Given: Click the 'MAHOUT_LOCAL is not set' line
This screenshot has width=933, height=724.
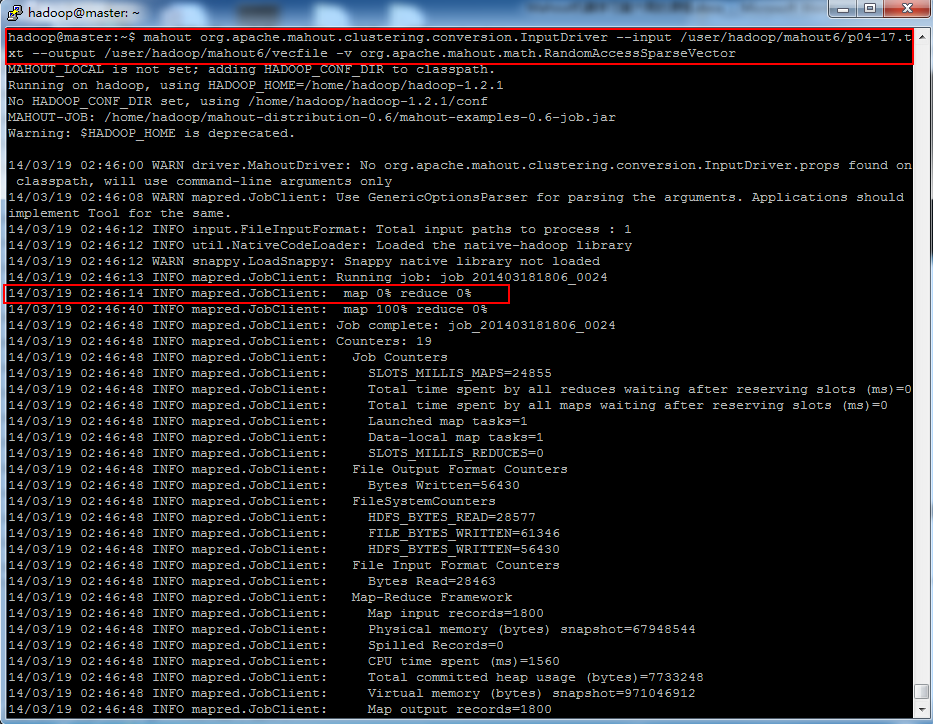Looking at the screenshot, I should [x=251, y=70].
